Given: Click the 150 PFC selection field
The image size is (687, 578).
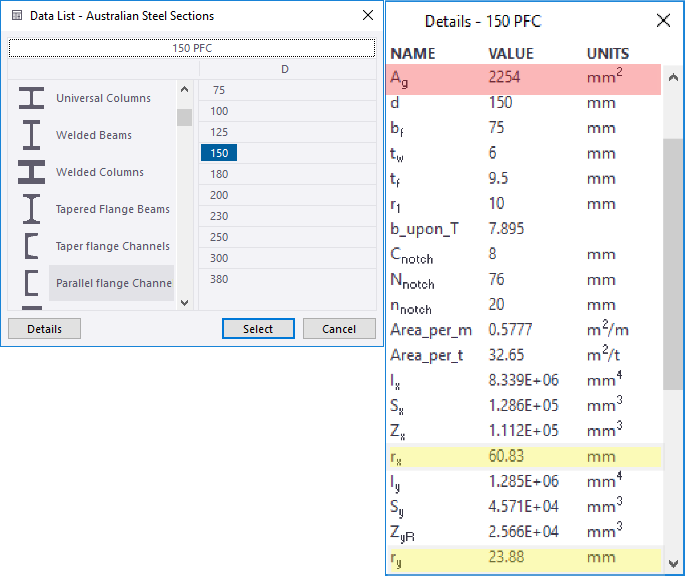Looking at the screenshot, I should click(x=191, y=48).
